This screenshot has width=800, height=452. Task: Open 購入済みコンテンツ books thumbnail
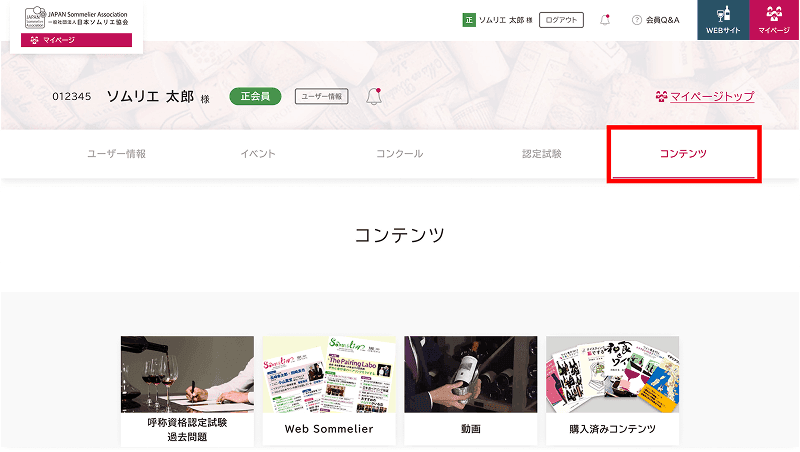click(x=612, y=374)
